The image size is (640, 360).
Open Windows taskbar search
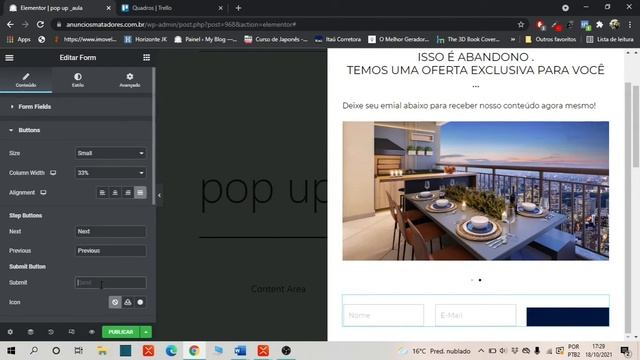click(34, 351)
